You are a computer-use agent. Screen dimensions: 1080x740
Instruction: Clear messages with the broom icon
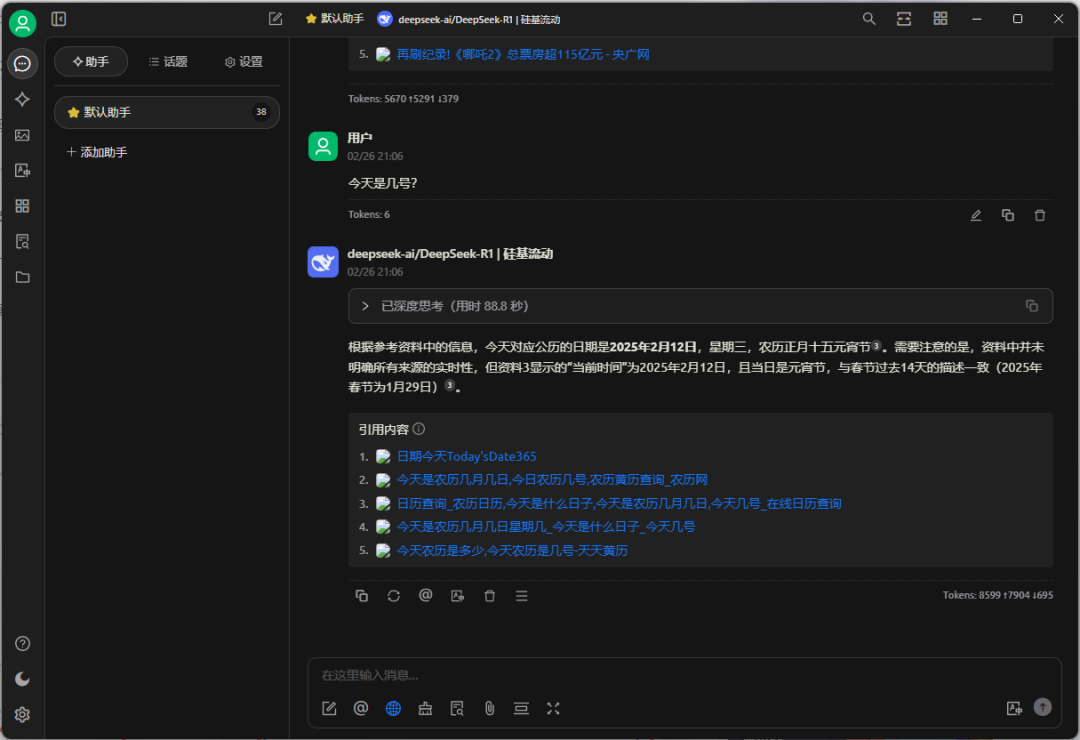(425, 708)
